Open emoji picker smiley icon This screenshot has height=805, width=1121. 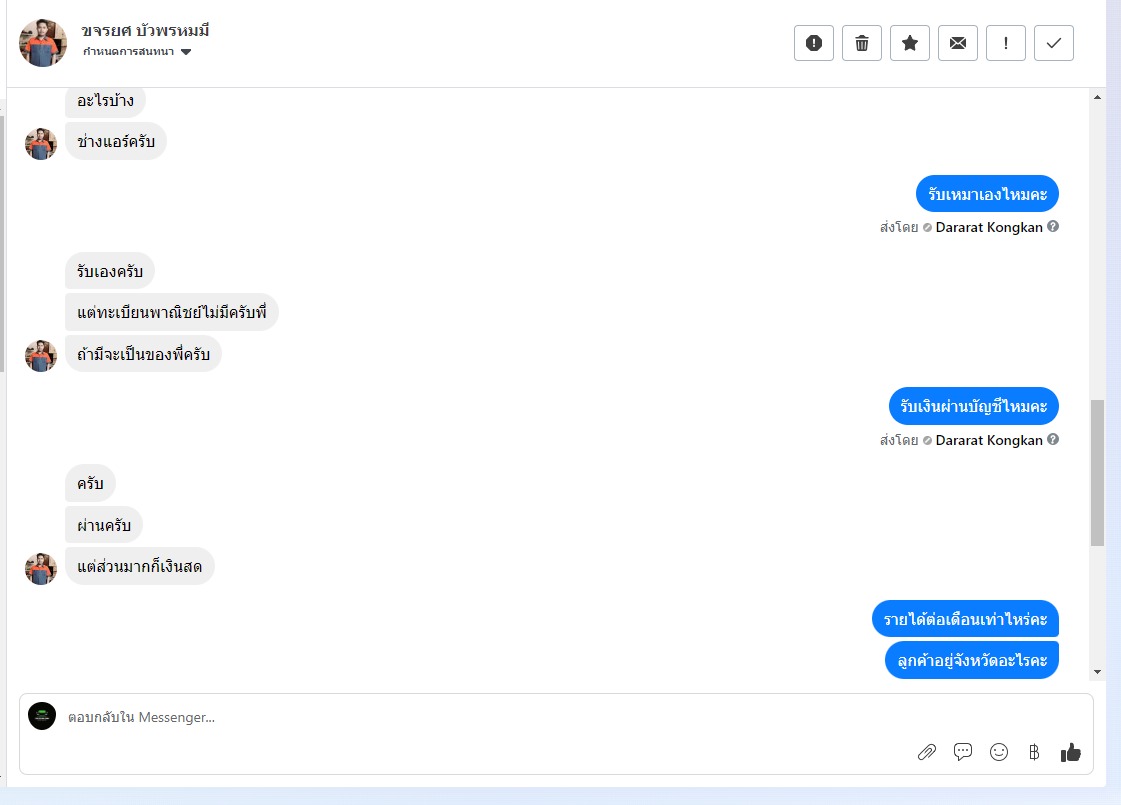999,752
